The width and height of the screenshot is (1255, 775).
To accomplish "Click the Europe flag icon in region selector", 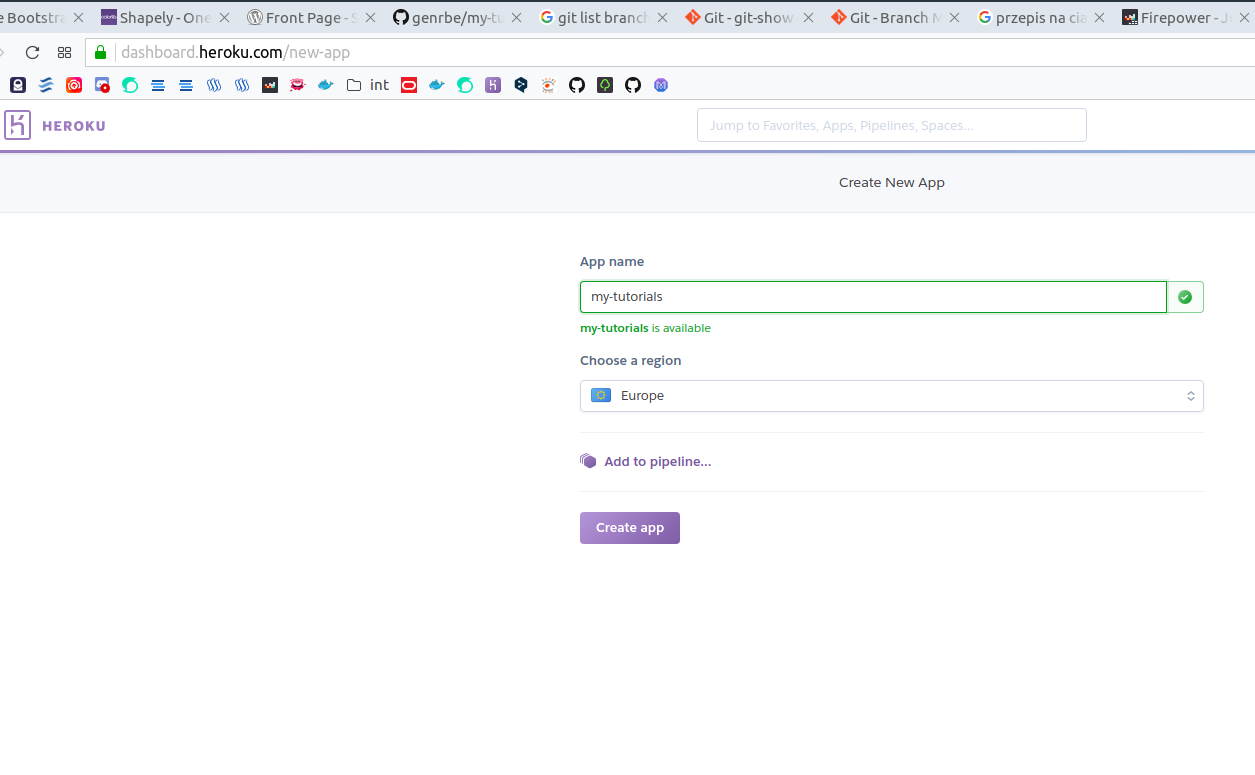I will 601,395.
